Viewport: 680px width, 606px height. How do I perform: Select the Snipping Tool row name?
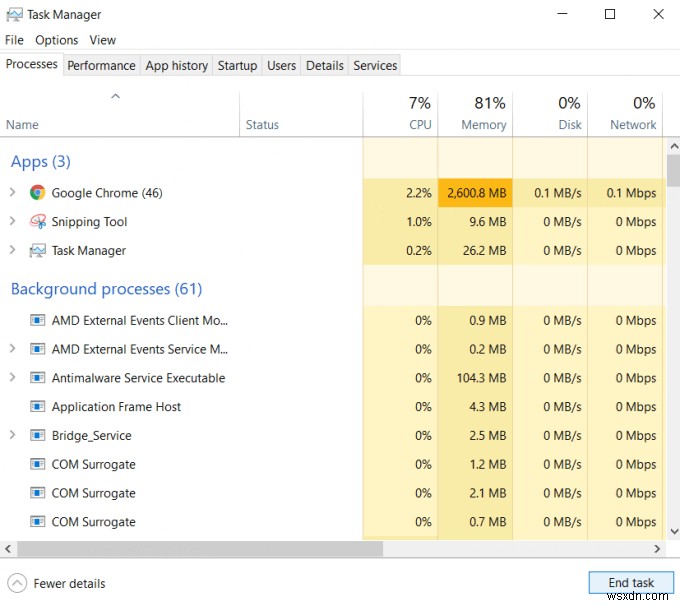coord(89,222)
